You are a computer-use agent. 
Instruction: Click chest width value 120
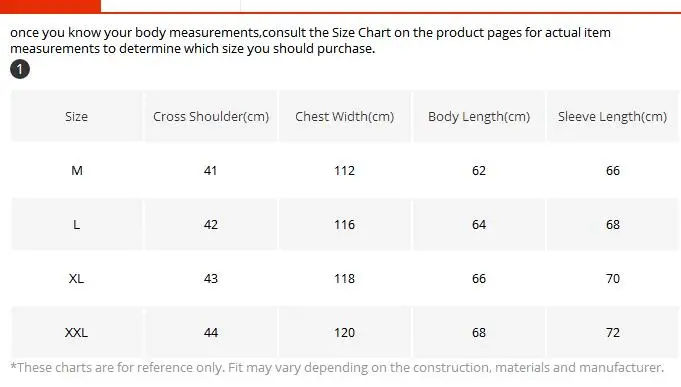(344, 333)
